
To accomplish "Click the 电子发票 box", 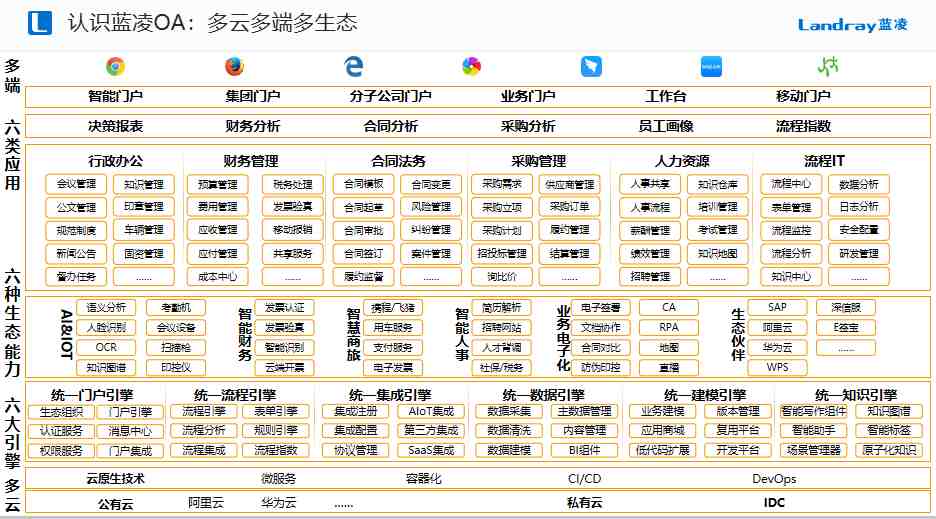I will click(393, 367).
